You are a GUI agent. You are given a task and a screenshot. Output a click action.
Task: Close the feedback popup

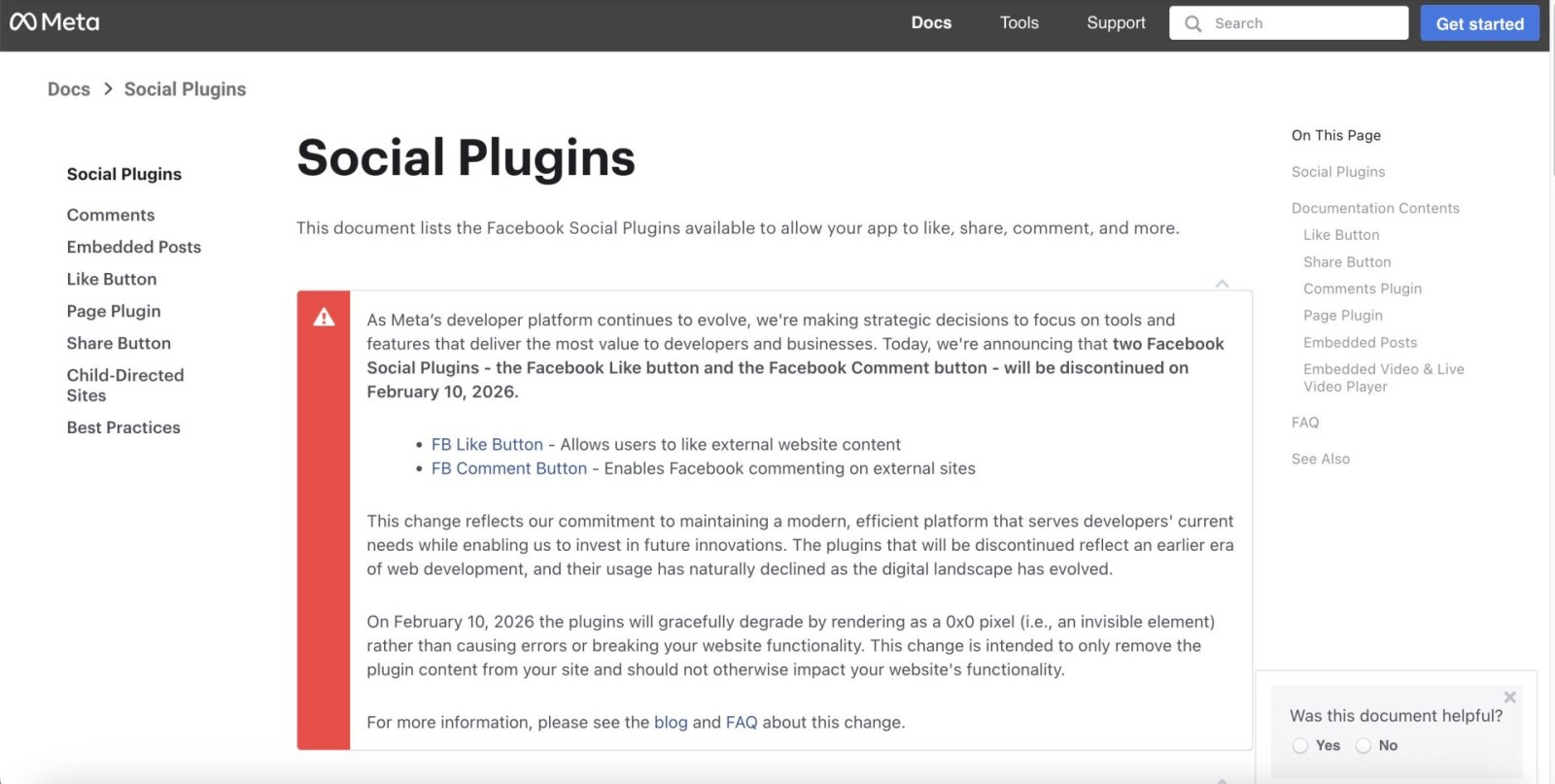click(x=1509, y=697)
